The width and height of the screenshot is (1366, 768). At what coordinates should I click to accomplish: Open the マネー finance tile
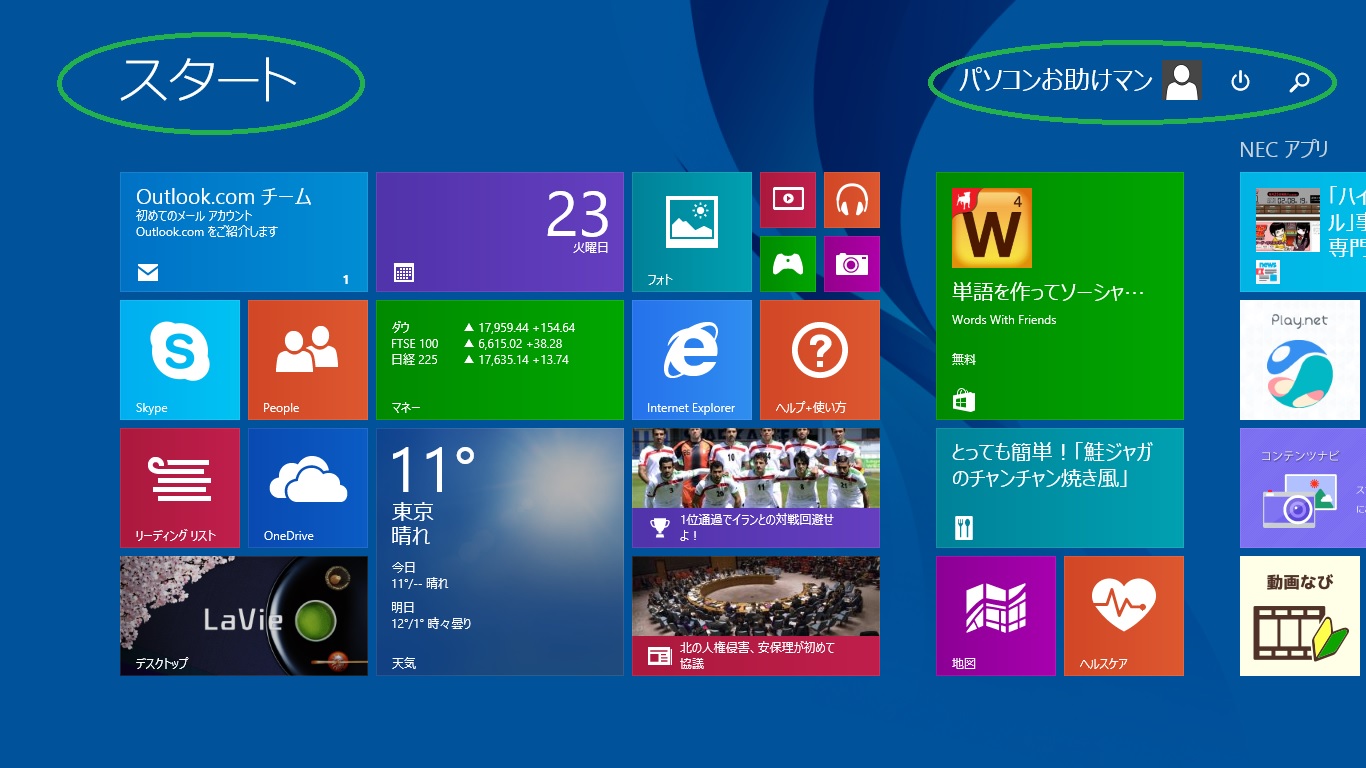[500, 360]
